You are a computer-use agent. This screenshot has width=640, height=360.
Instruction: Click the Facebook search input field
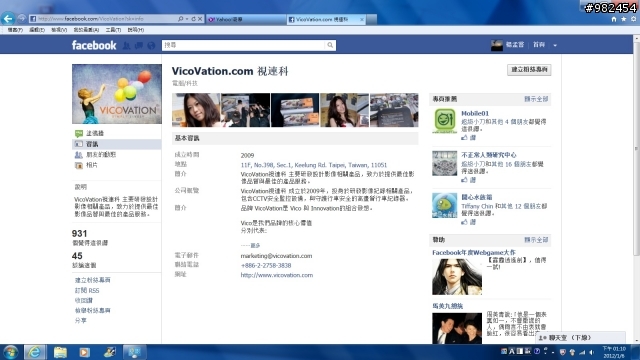pyautogui.click(x=244, y=45)
